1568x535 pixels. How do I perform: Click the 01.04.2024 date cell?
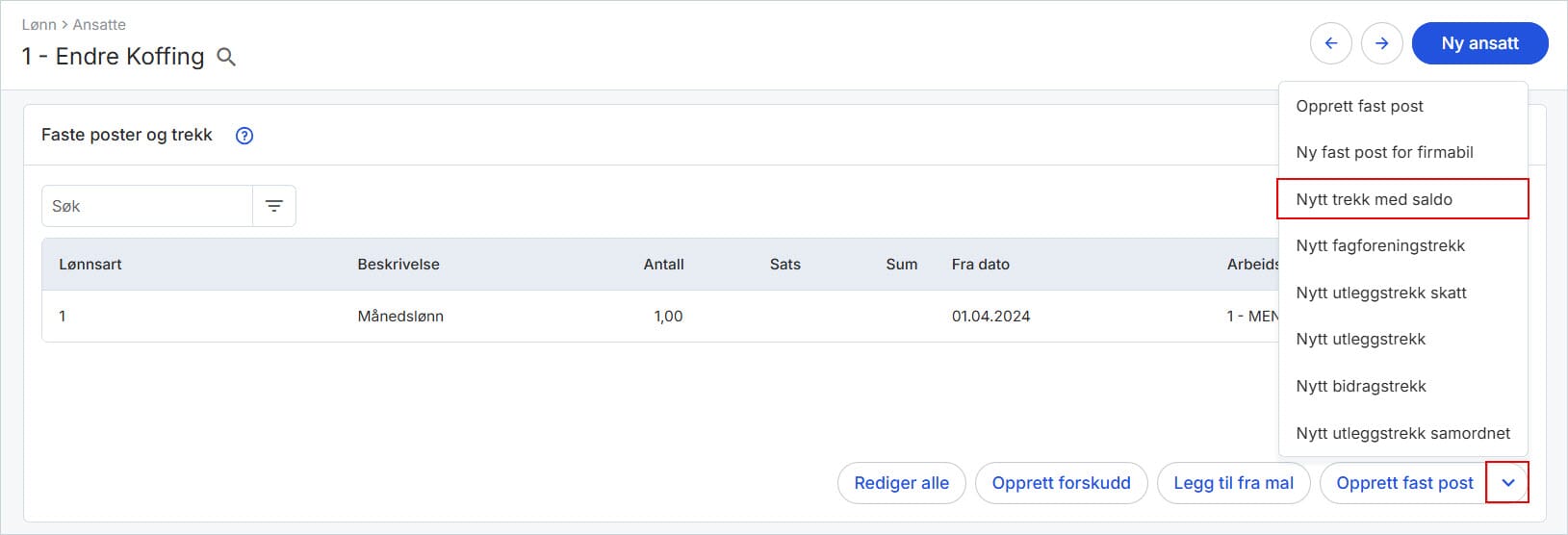[x=990, y=317]
